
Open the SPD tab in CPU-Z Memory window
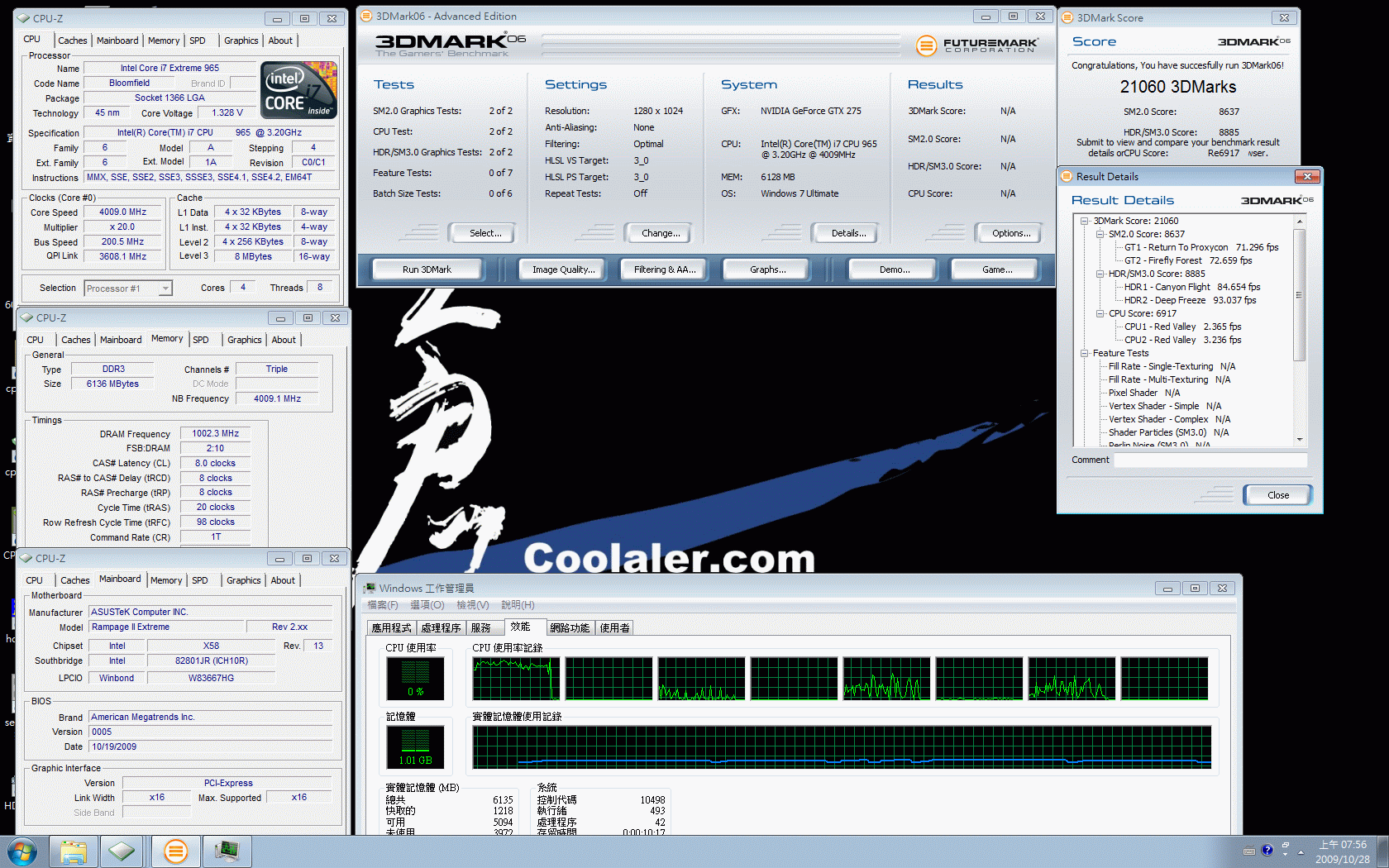click(201, 340)
